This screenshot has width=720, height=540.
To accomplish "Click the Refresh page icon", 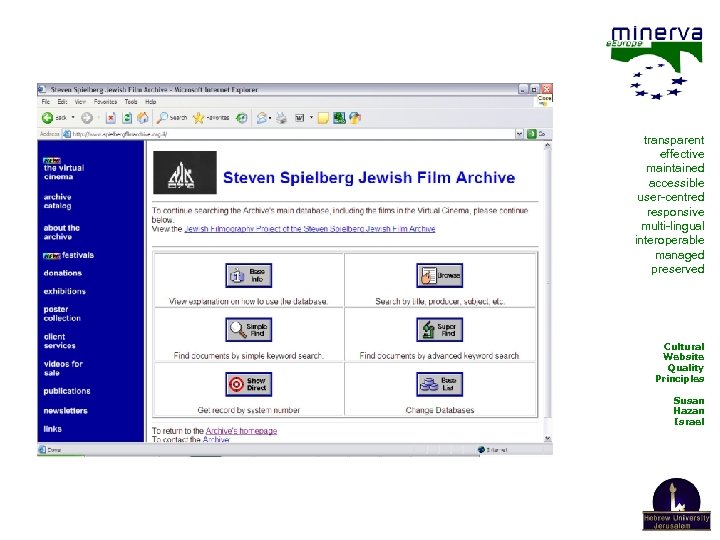I will click(127, 118).
